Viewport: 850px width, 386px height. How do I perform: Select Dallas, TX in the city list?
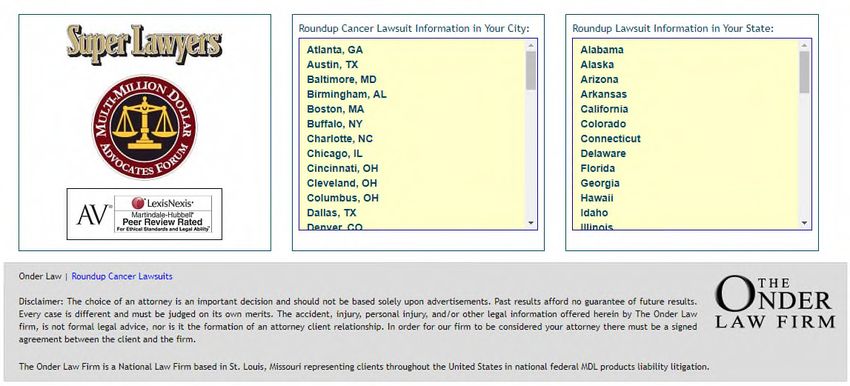coord(331,213)
